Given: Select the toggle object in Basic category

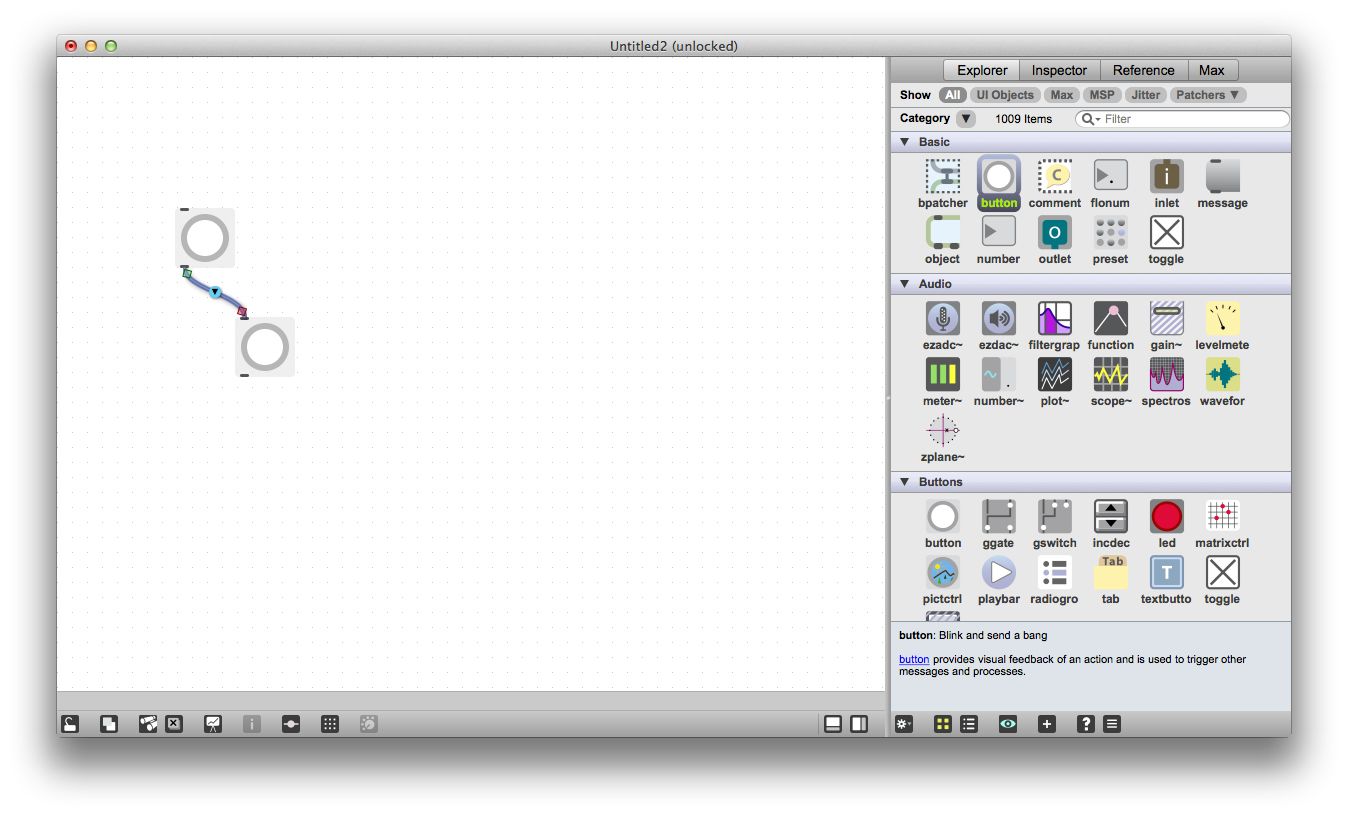Looking at the screenshot, I should [1166, 234].
